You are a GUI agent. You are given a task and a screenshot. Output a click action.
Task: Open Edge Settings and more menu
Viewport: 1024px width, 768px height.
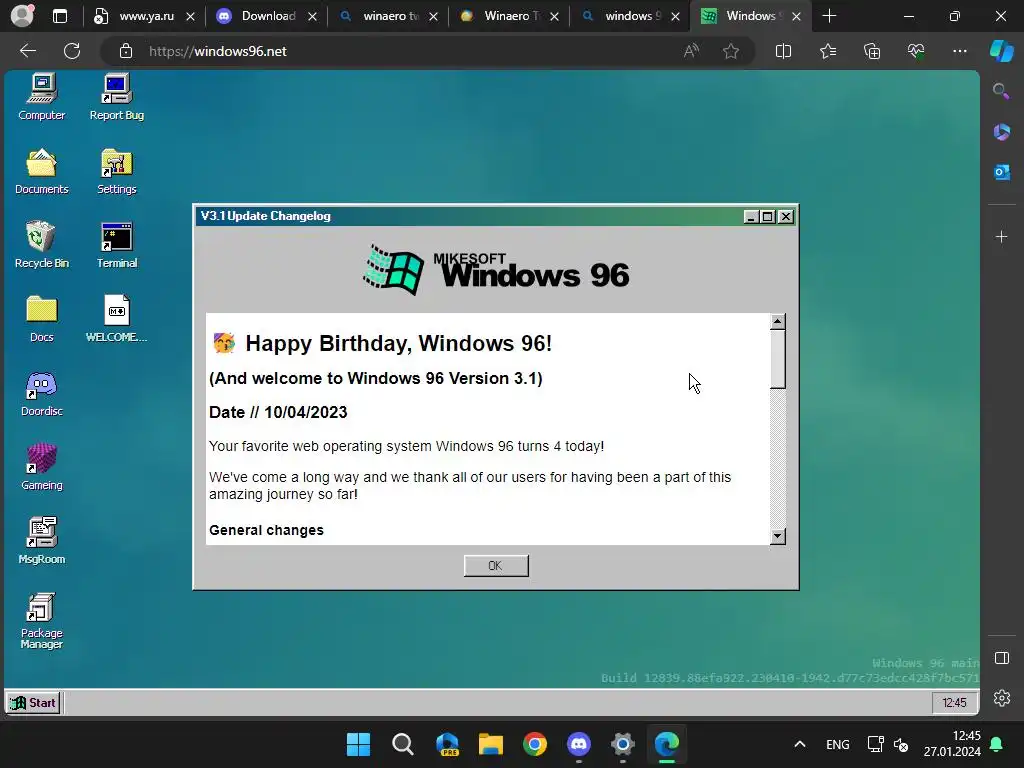[959, 51]
